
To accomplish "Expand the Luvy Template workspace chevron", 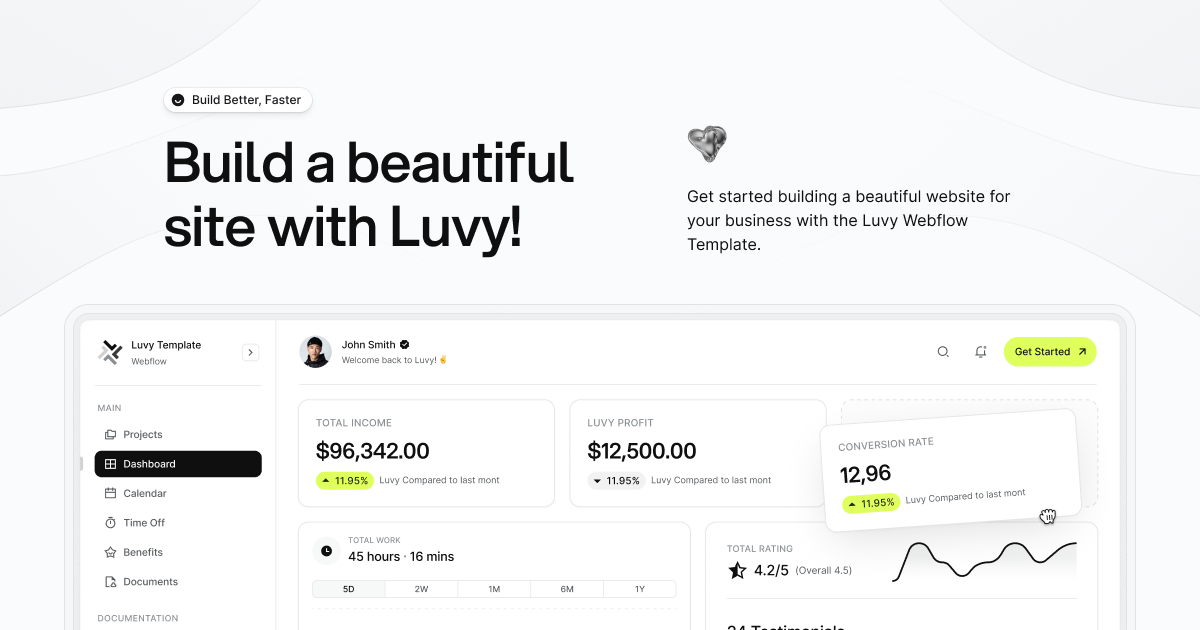I will pos(250,352).
